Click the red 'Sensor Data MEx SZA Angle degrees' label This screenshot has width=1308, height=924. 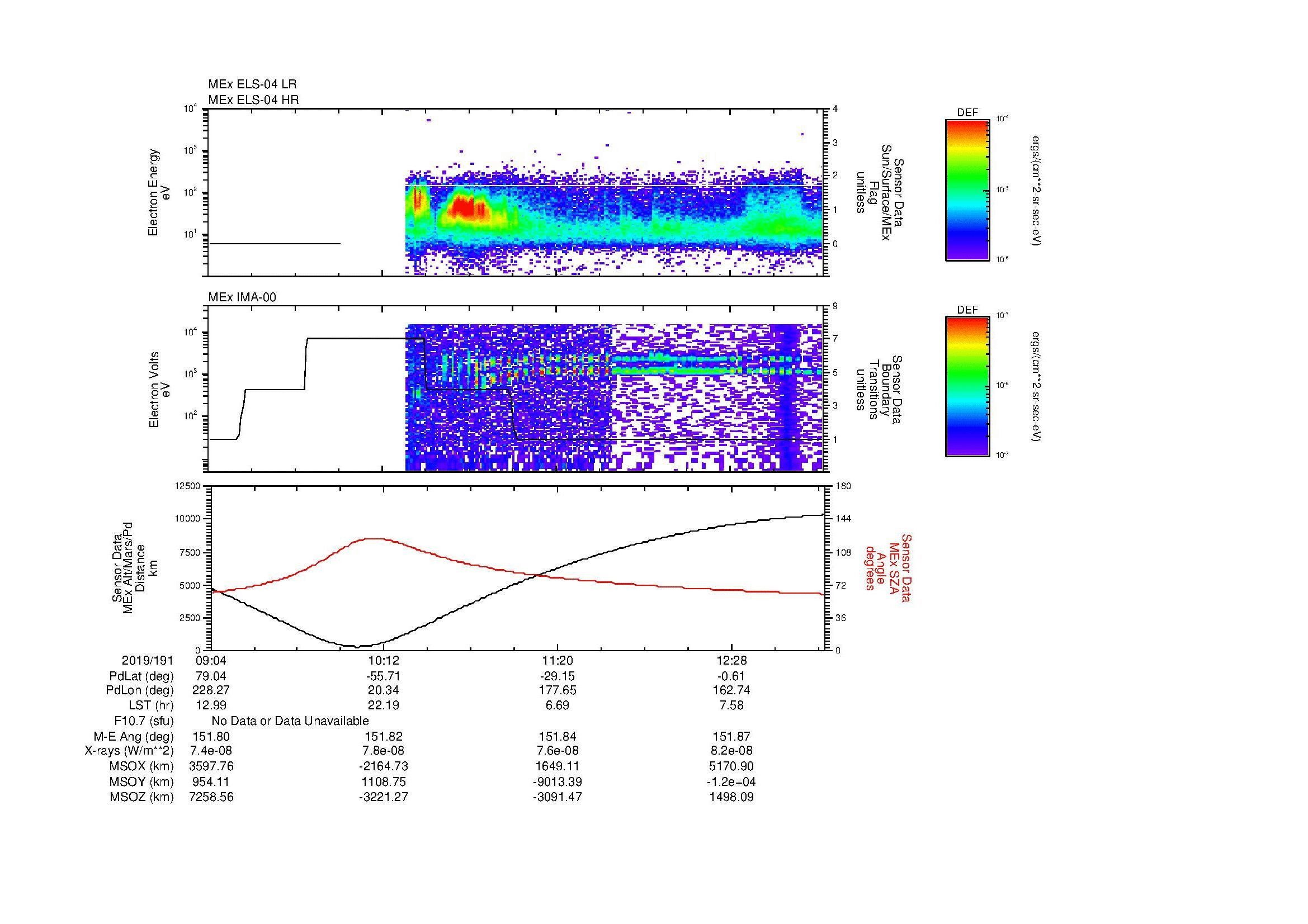887,567
